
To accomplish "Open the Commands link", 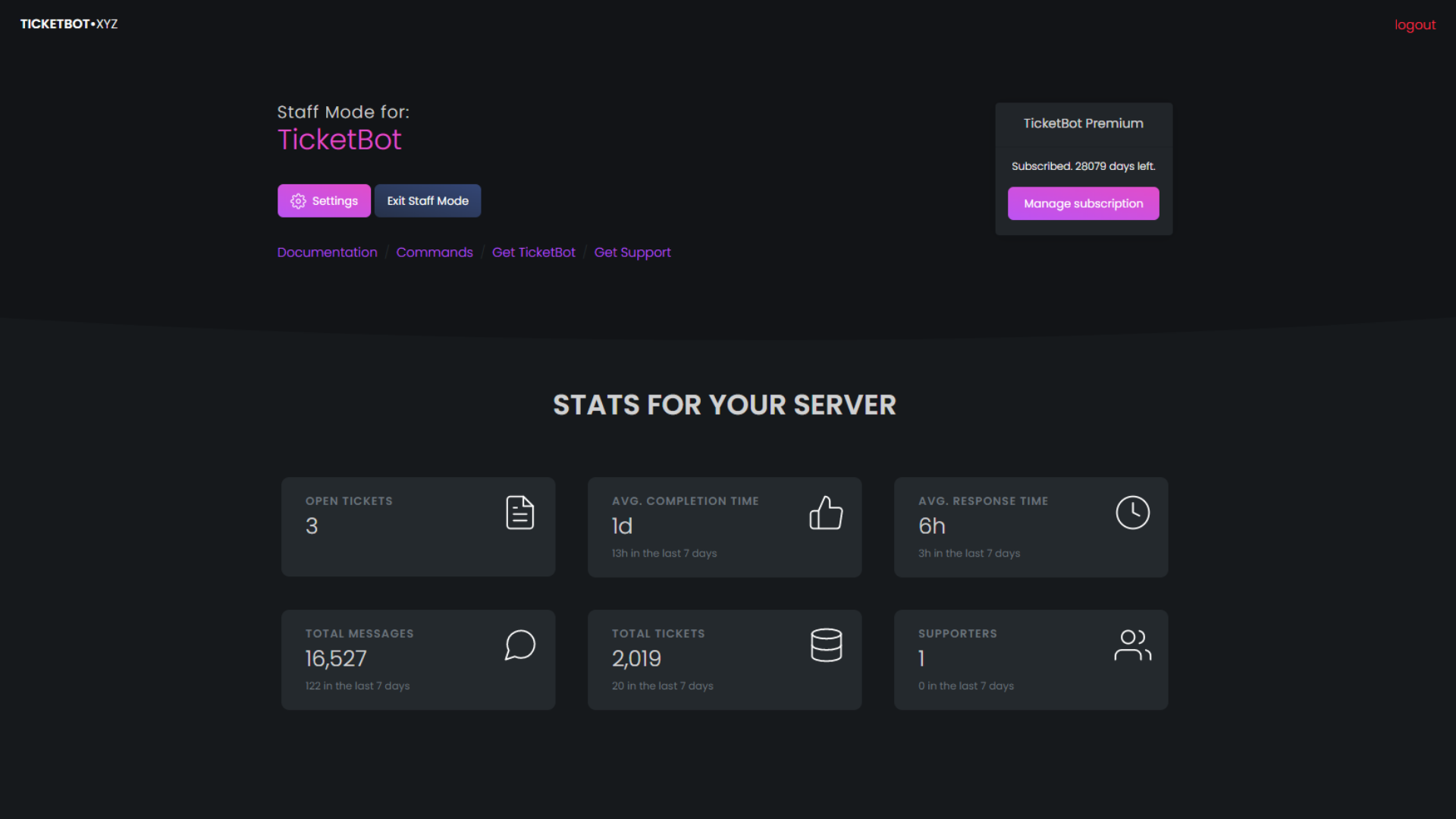I will coord(435,253).
